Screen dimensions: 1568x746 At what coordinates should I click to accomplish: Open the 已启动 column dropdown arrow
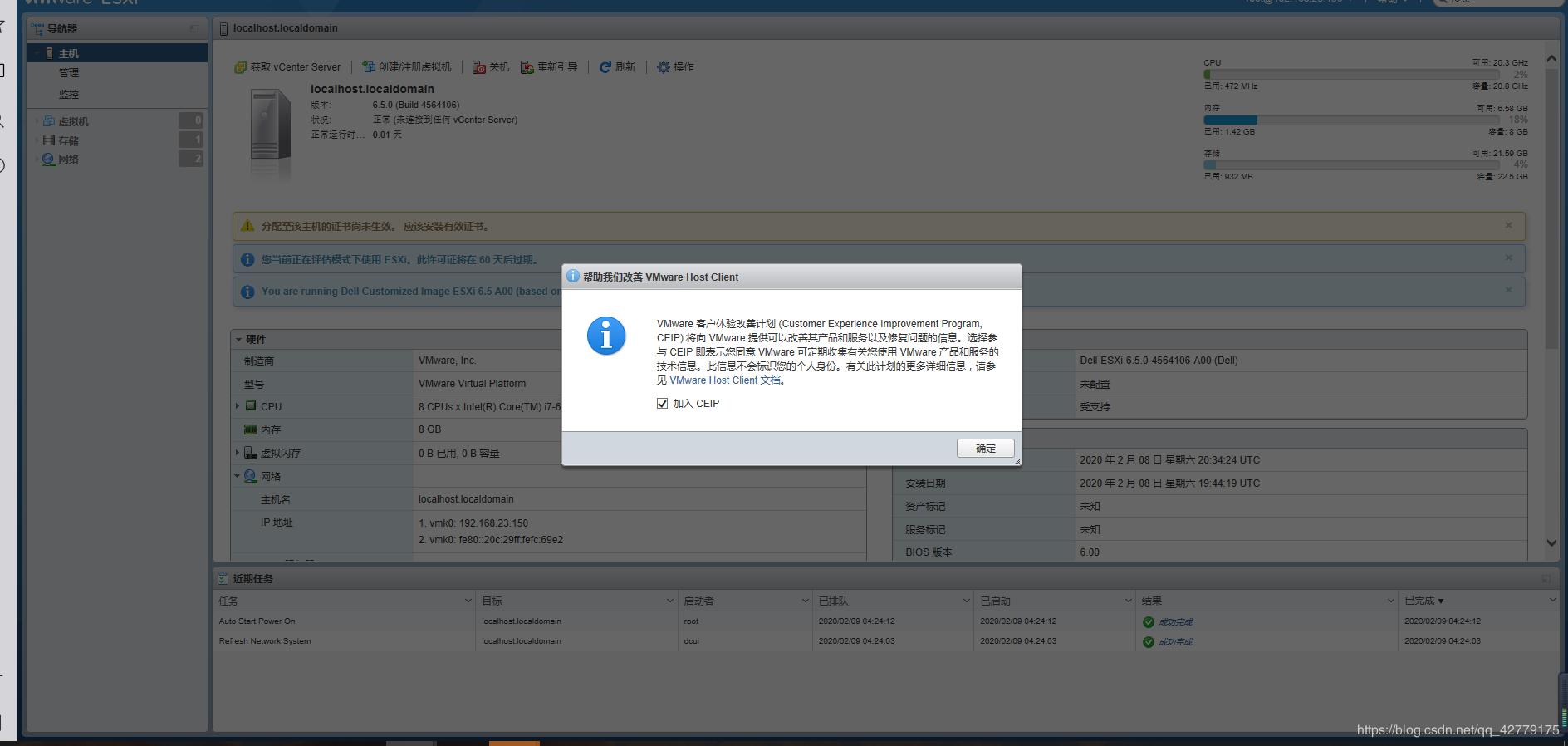1128,601
